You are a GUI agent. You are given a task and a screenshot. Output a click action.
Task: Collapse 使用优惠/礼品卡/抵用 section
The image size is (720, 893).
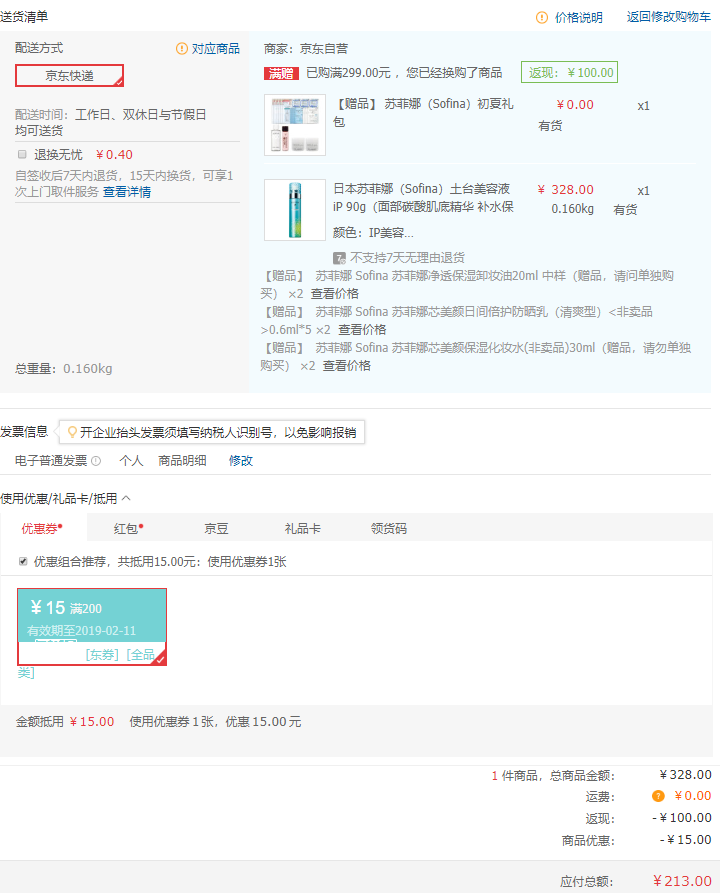126,498
